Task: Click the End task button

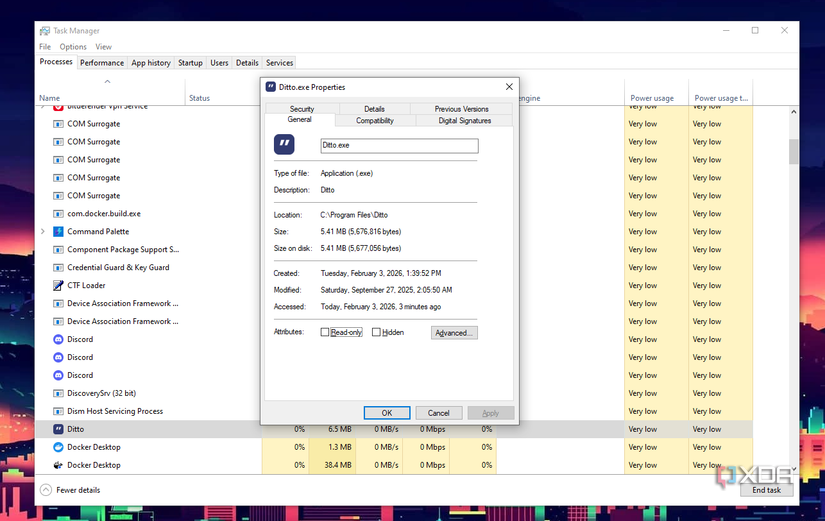Action: pos(766,490)
